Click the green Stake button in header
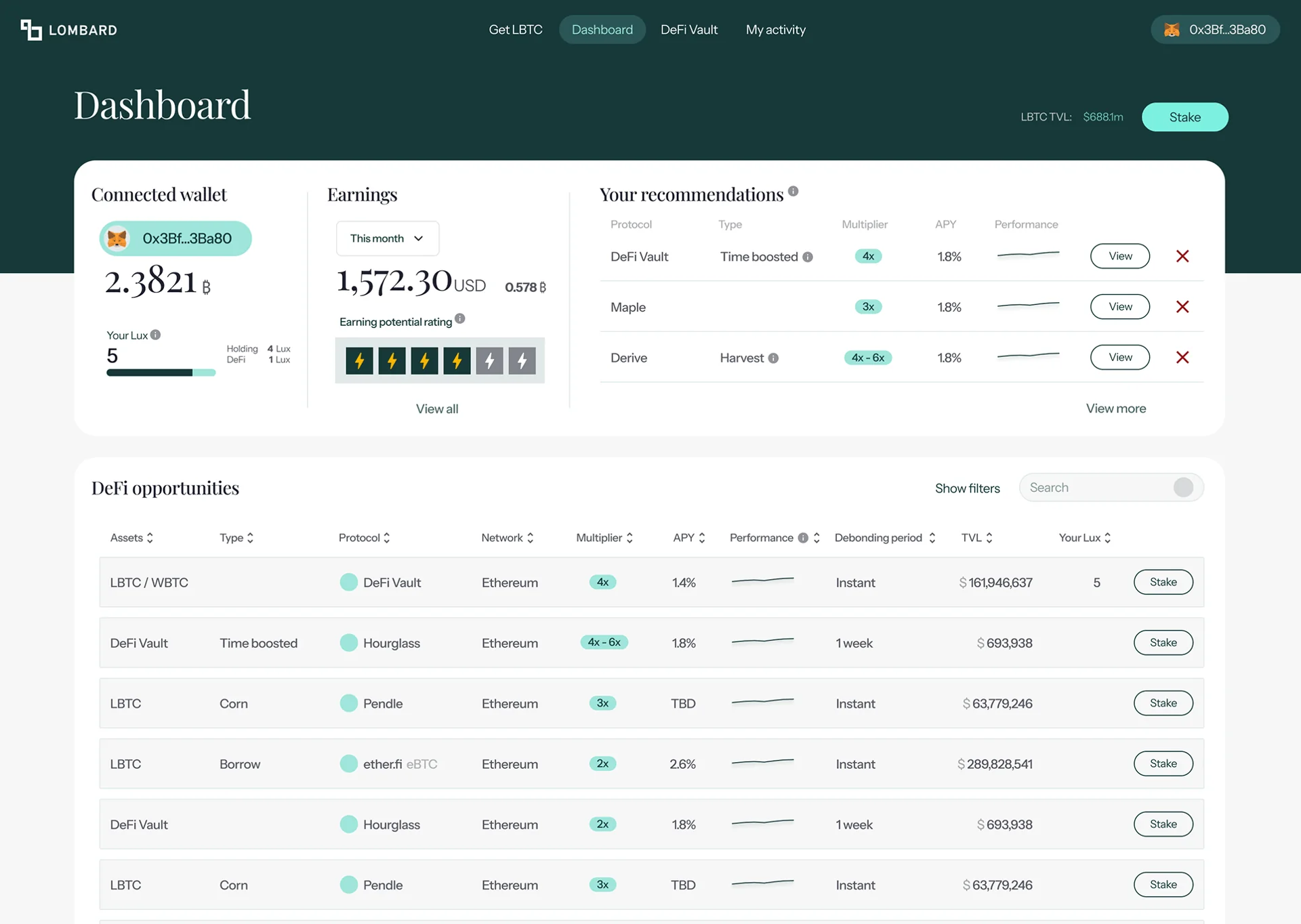Screen dimensions: 1301x924 coord(1184,117)
